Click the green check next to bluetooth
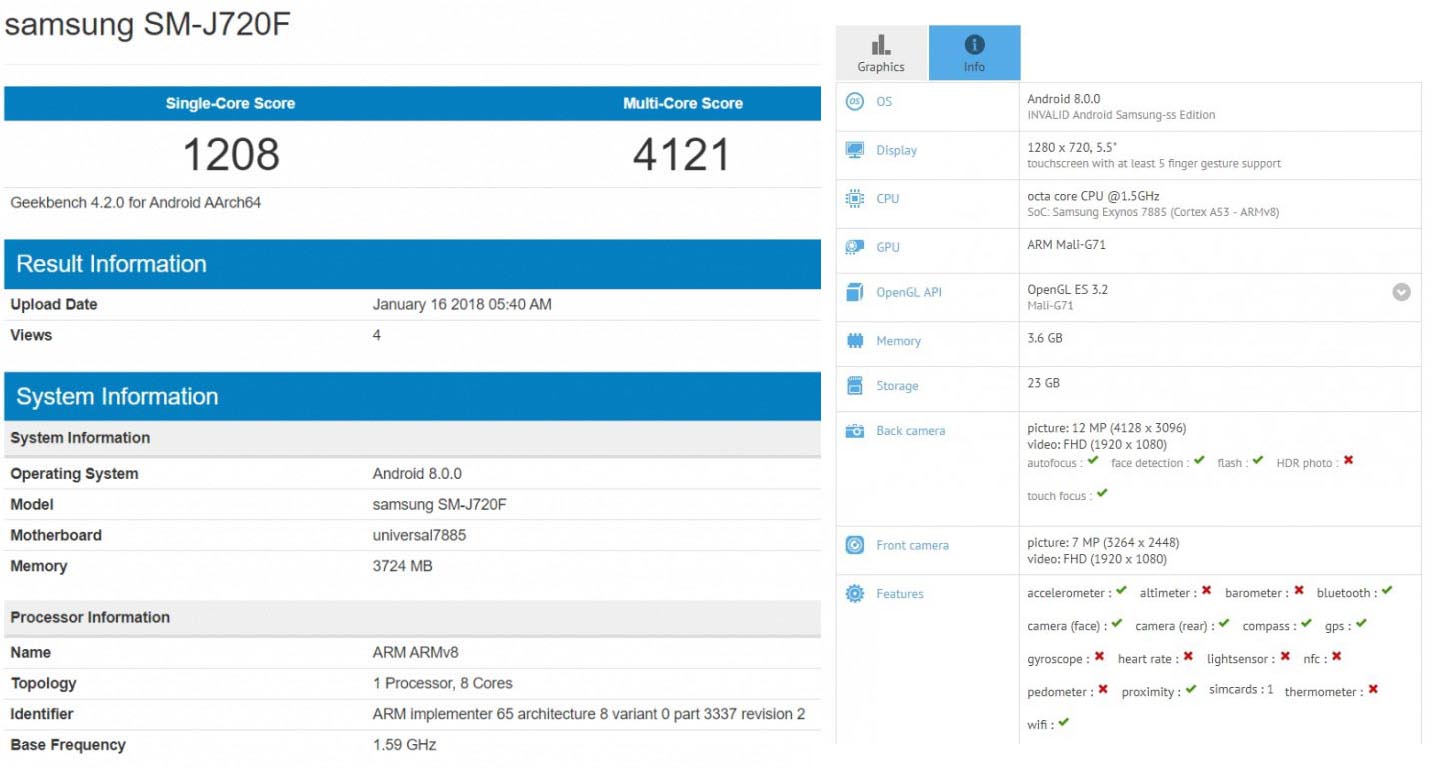This screenshot has width=1431, height=768. (x=1386, y=591)
